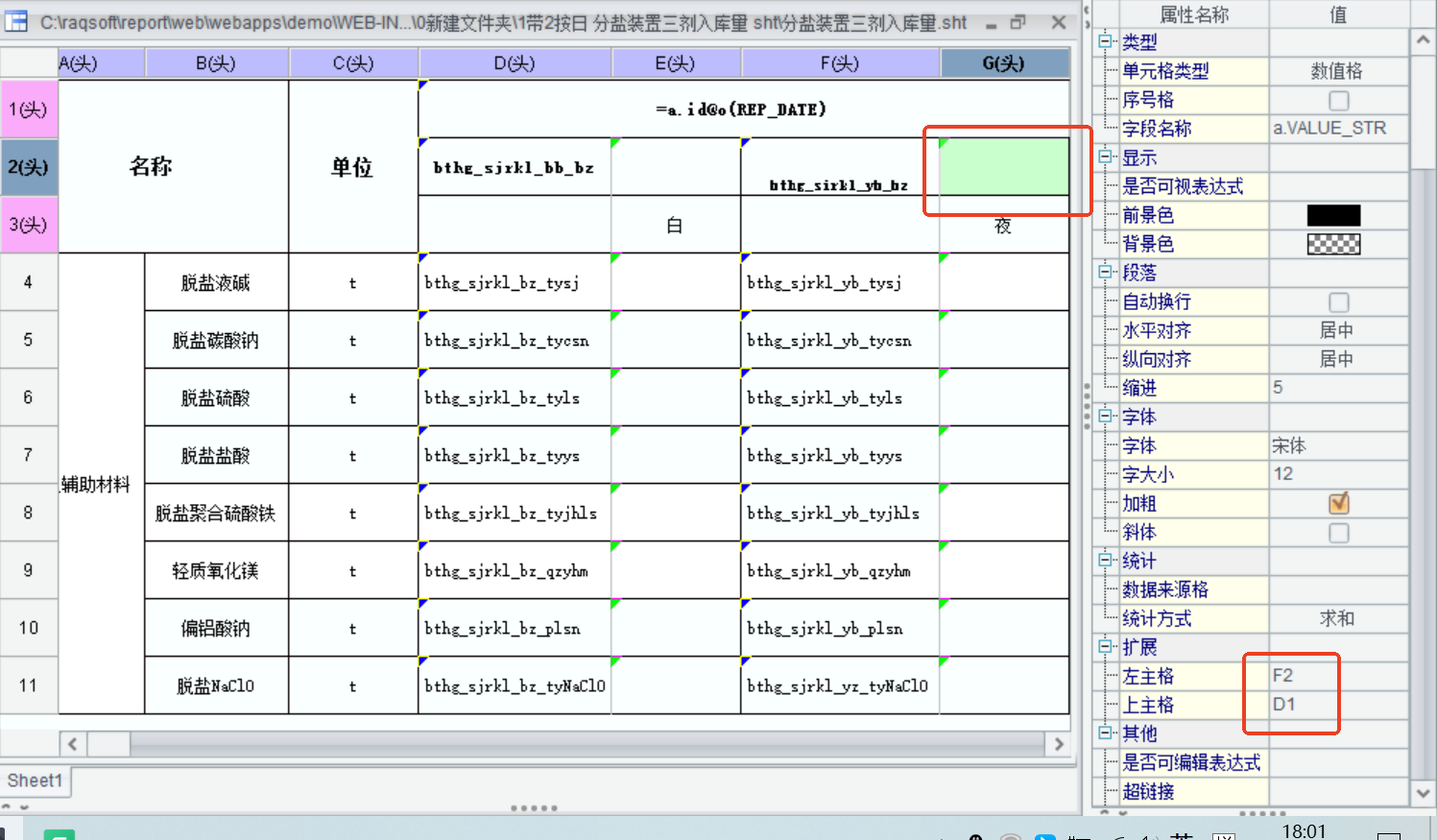
Task: Edit the 左主格 value F2
Action: coord(1338,676)
